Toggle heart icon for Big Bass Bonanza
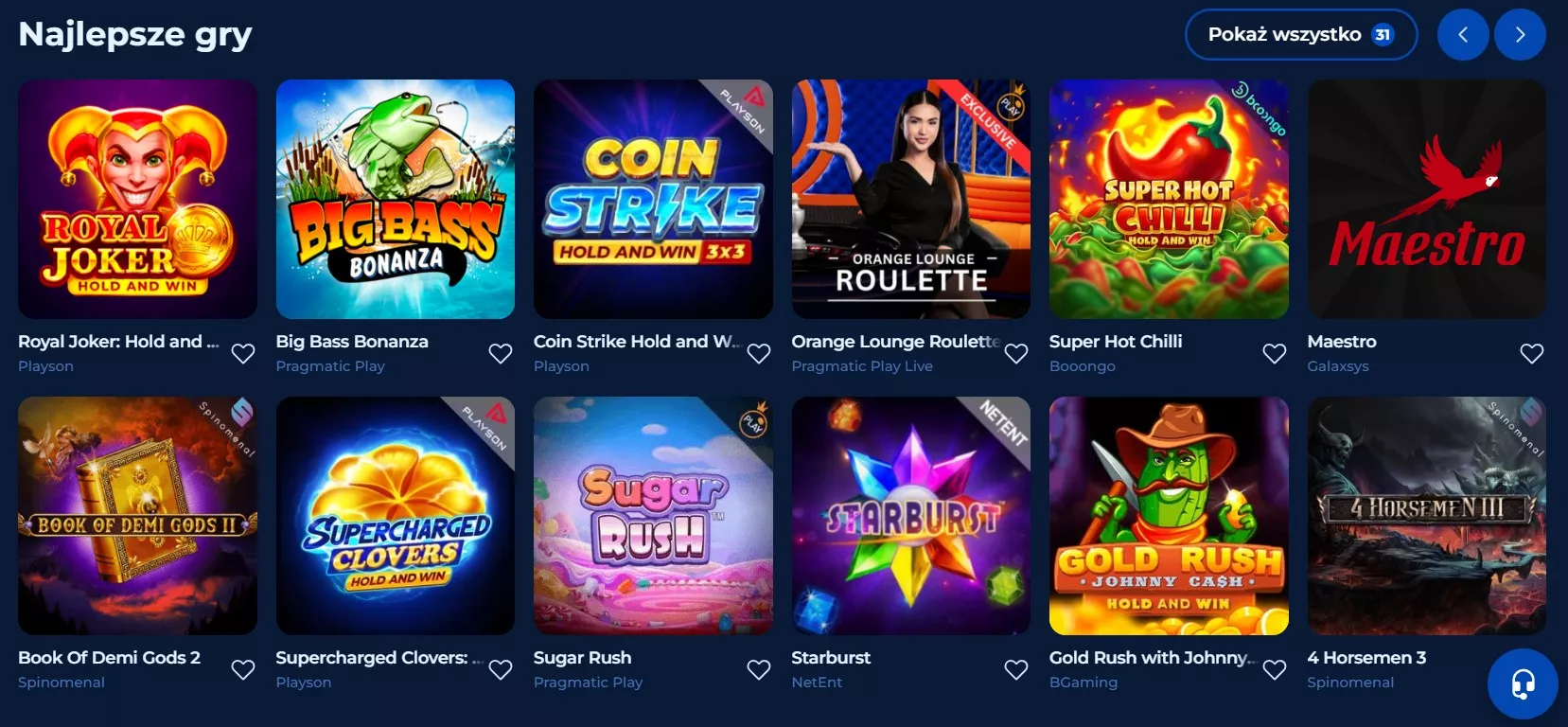 pos(501,353)
